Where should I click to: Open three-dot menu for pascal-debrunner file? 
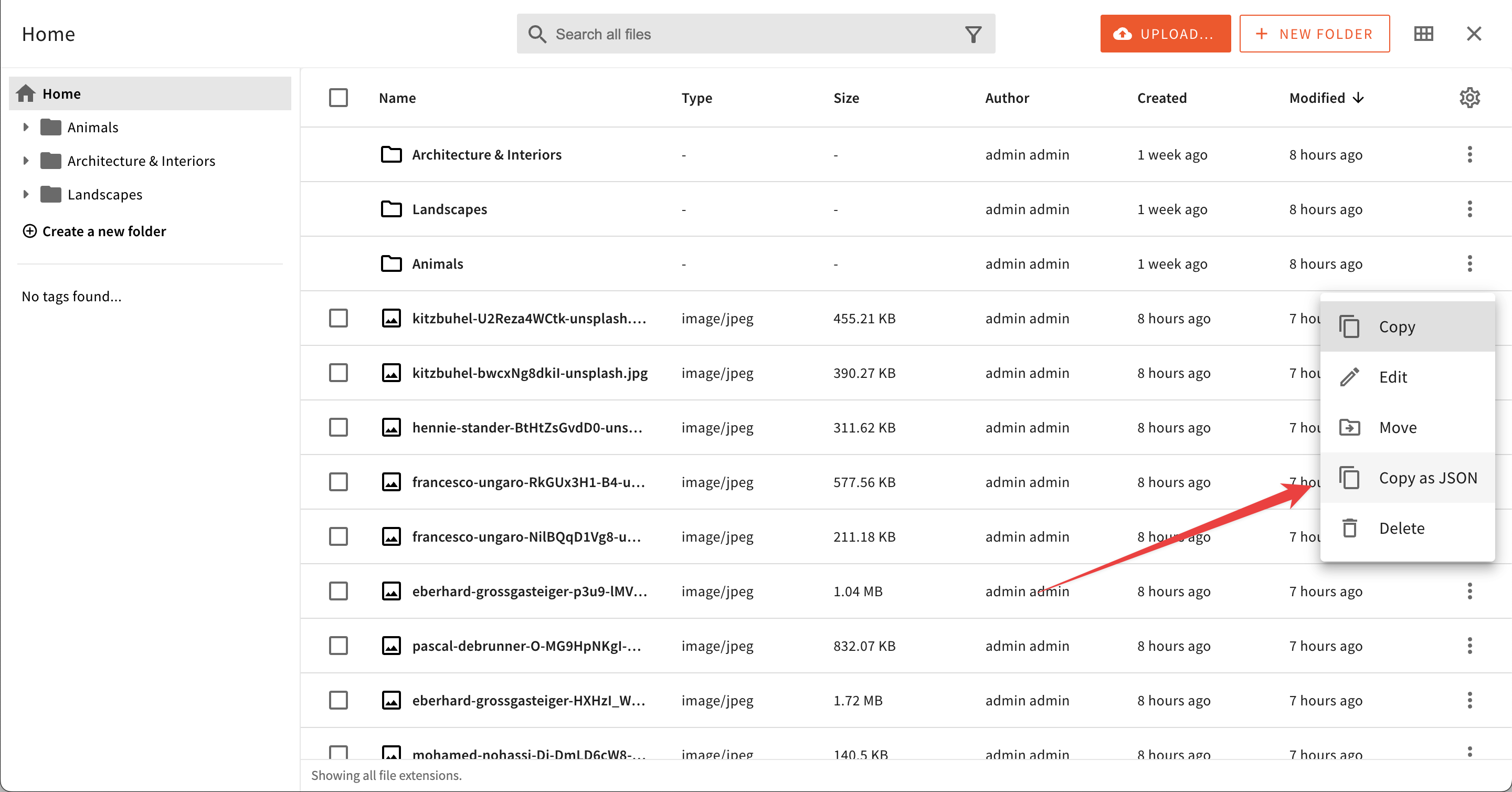point(1469,646)
